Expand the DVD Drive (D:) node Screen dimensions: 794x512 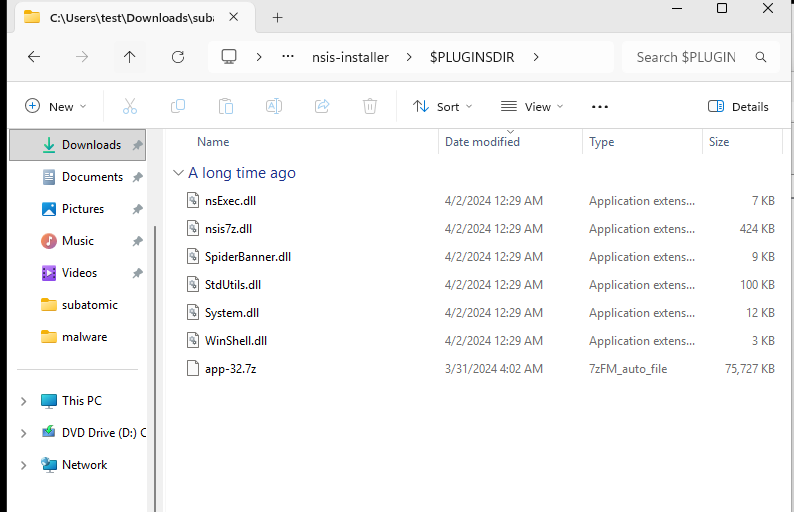pos(23,433)
